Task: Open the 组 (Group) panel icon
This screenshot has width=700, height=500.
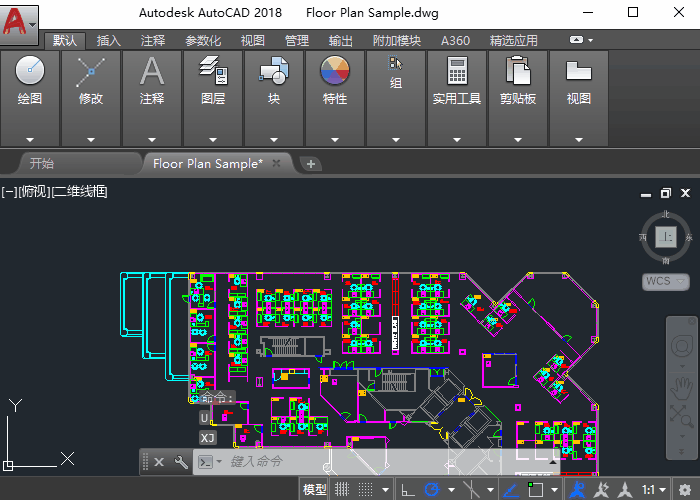Action: point(396,63)
